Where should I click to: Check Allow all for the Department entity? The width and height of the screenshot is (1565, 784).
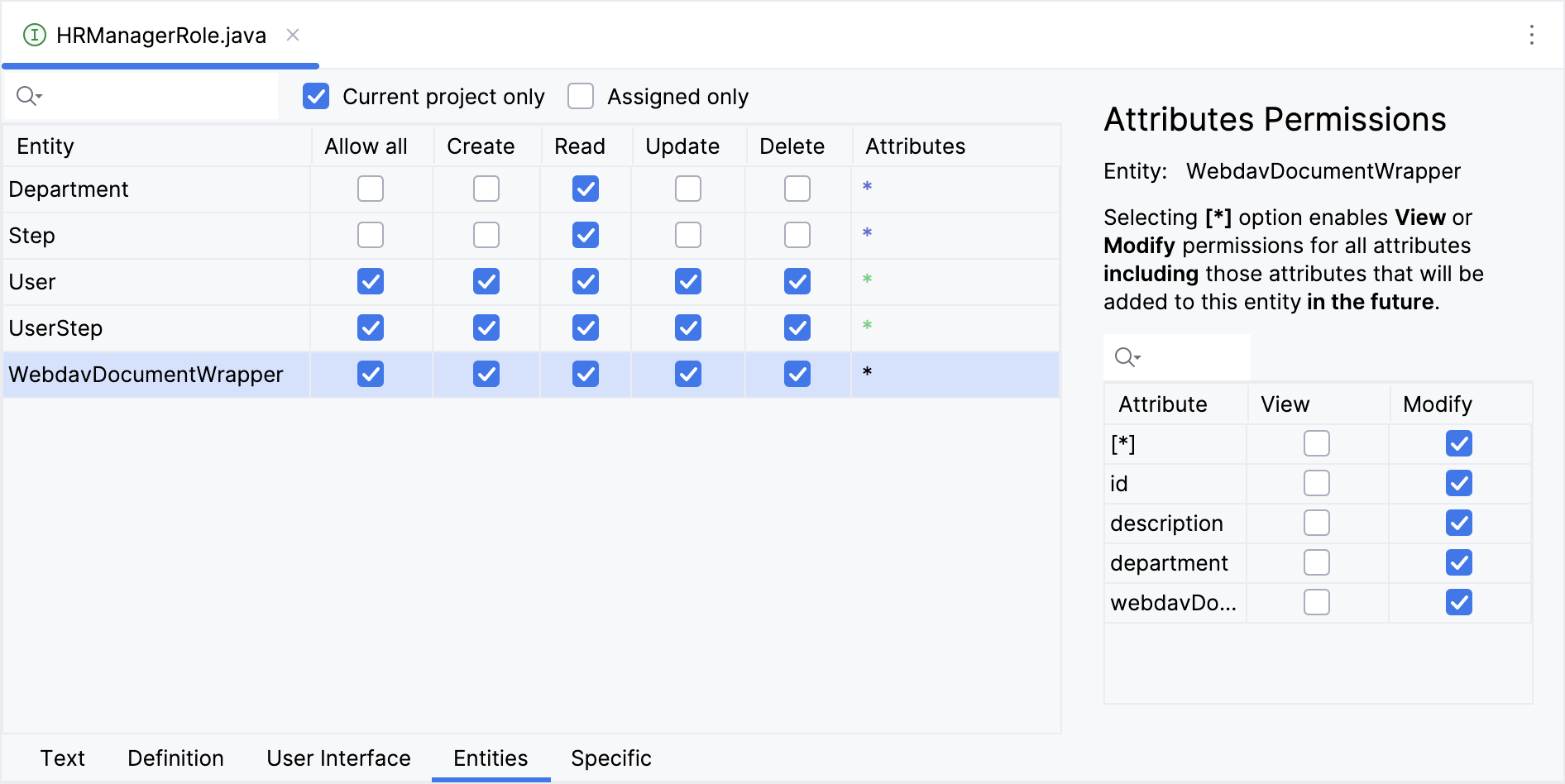pos(371,189)
